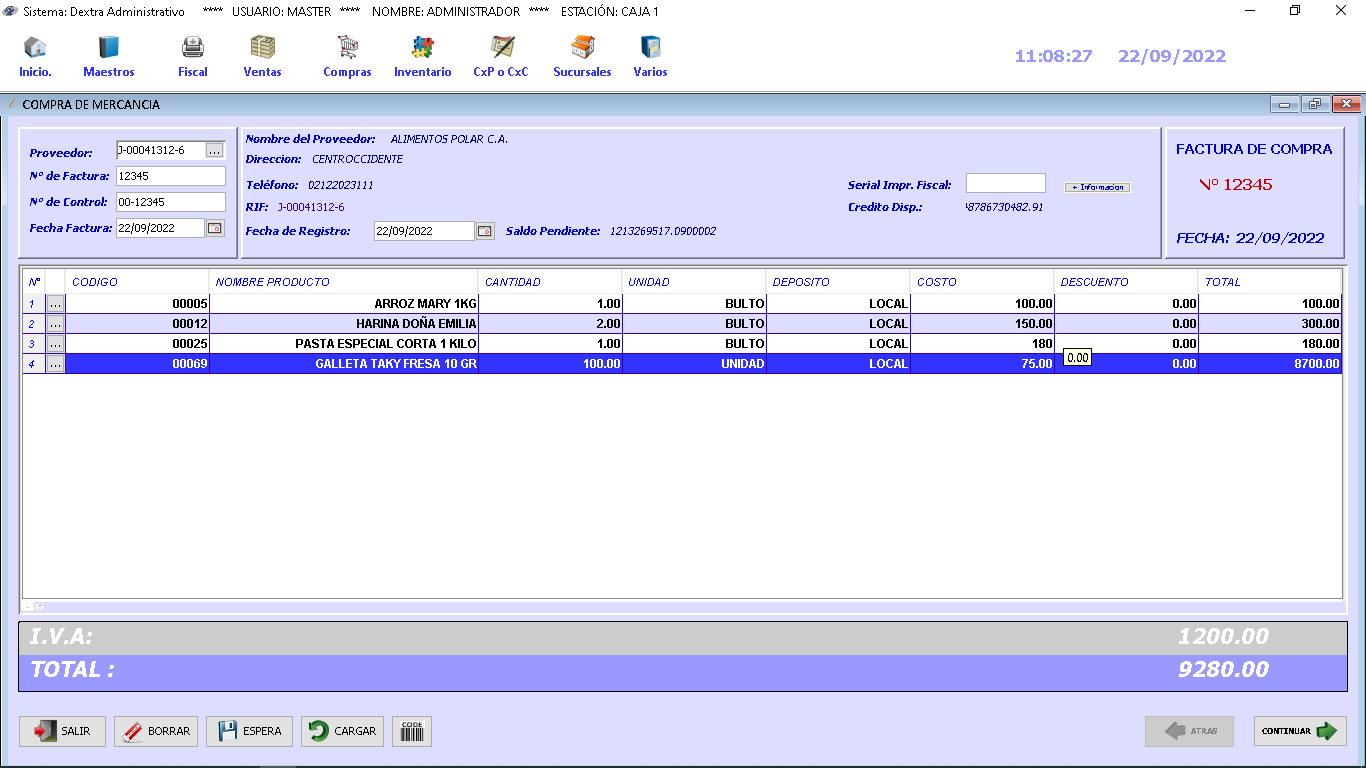Click the Nº de Factura field

pos(171,176)
